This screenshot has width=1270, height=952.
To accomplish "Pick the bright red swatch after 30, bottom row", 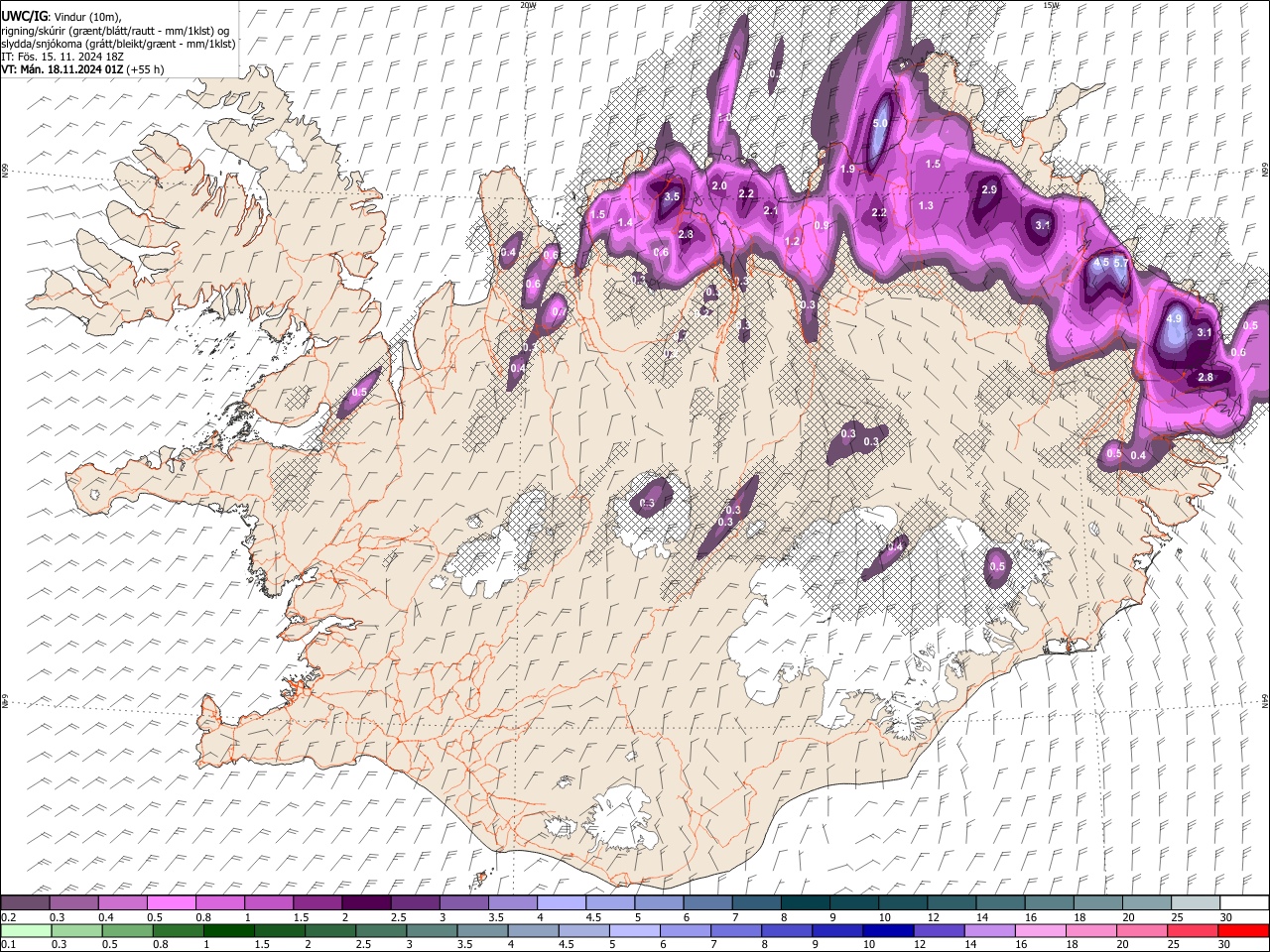I will tap(1244, 930).
